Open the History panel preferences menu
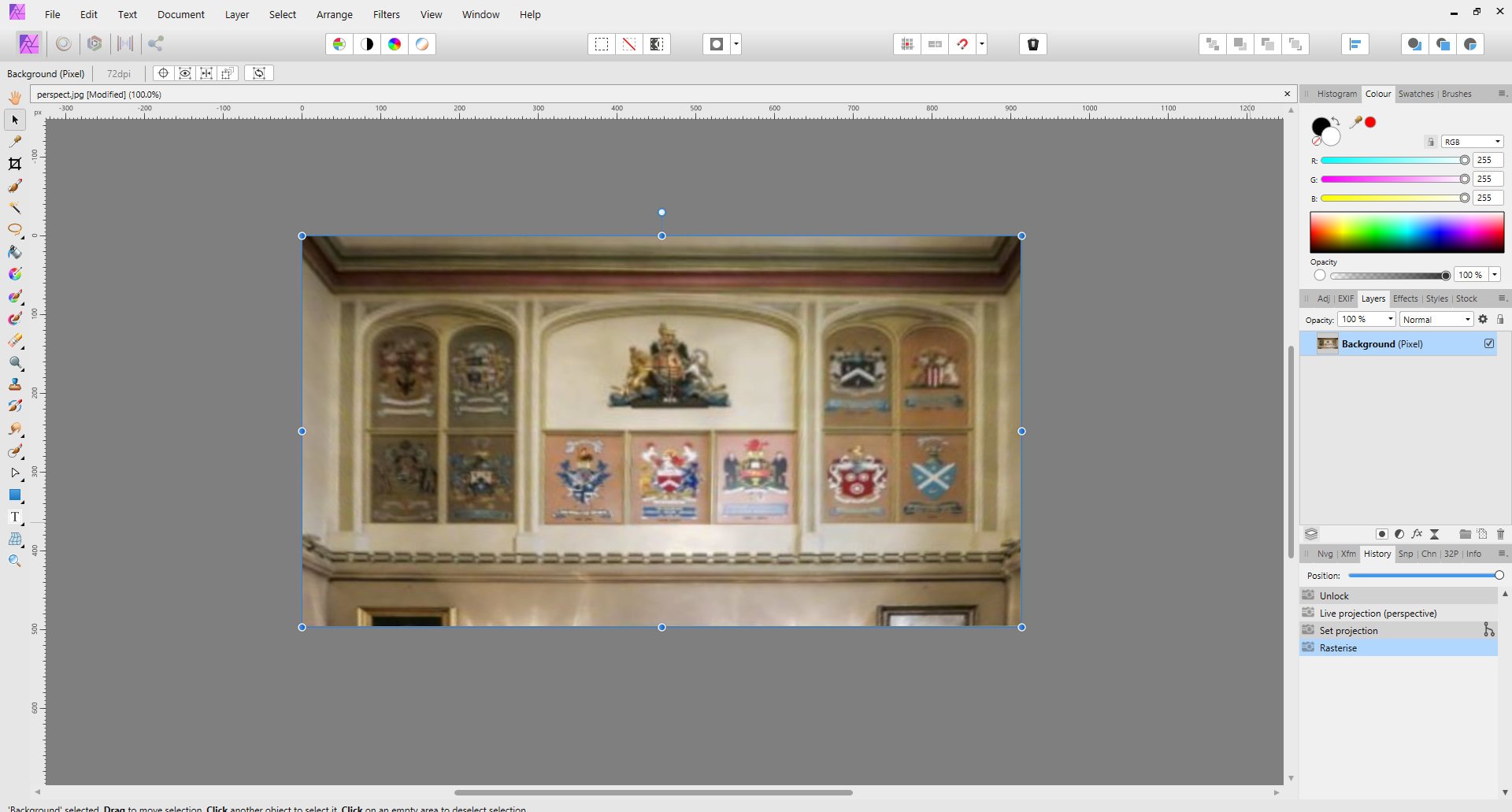The image size is (1512, 812). point(1502,554)
